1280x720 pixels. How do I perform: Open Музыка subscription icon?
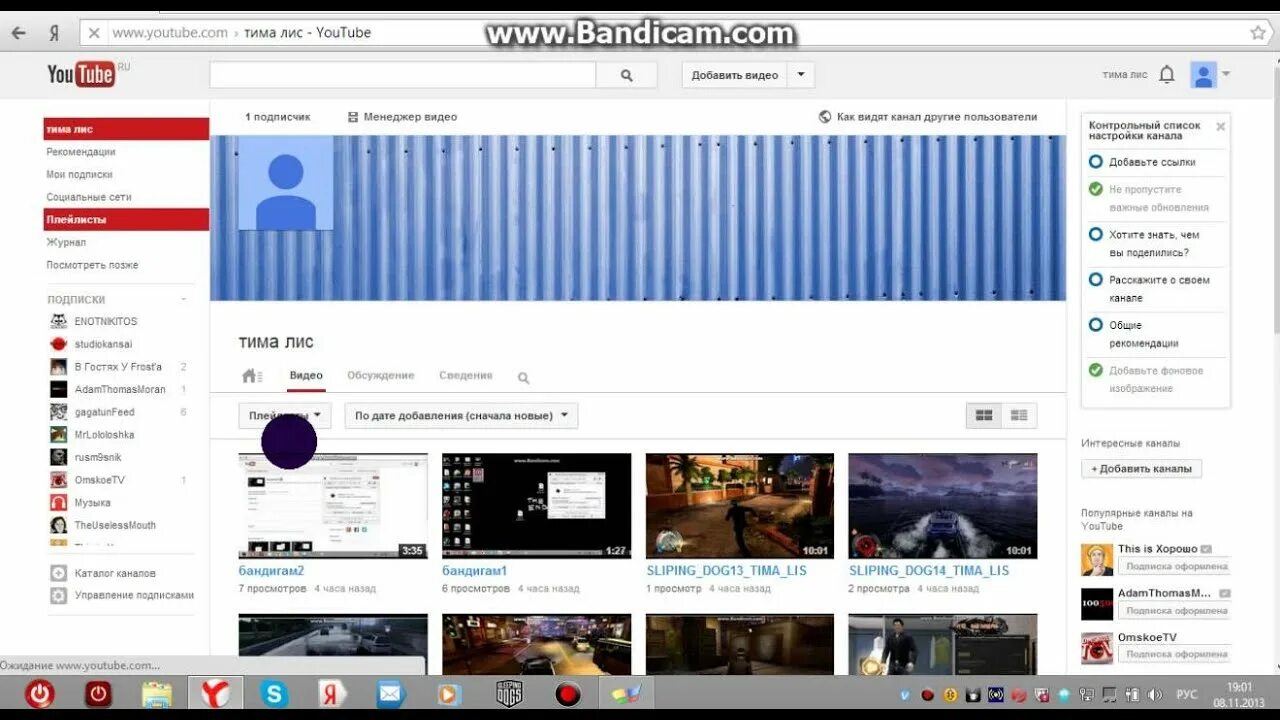58,503
